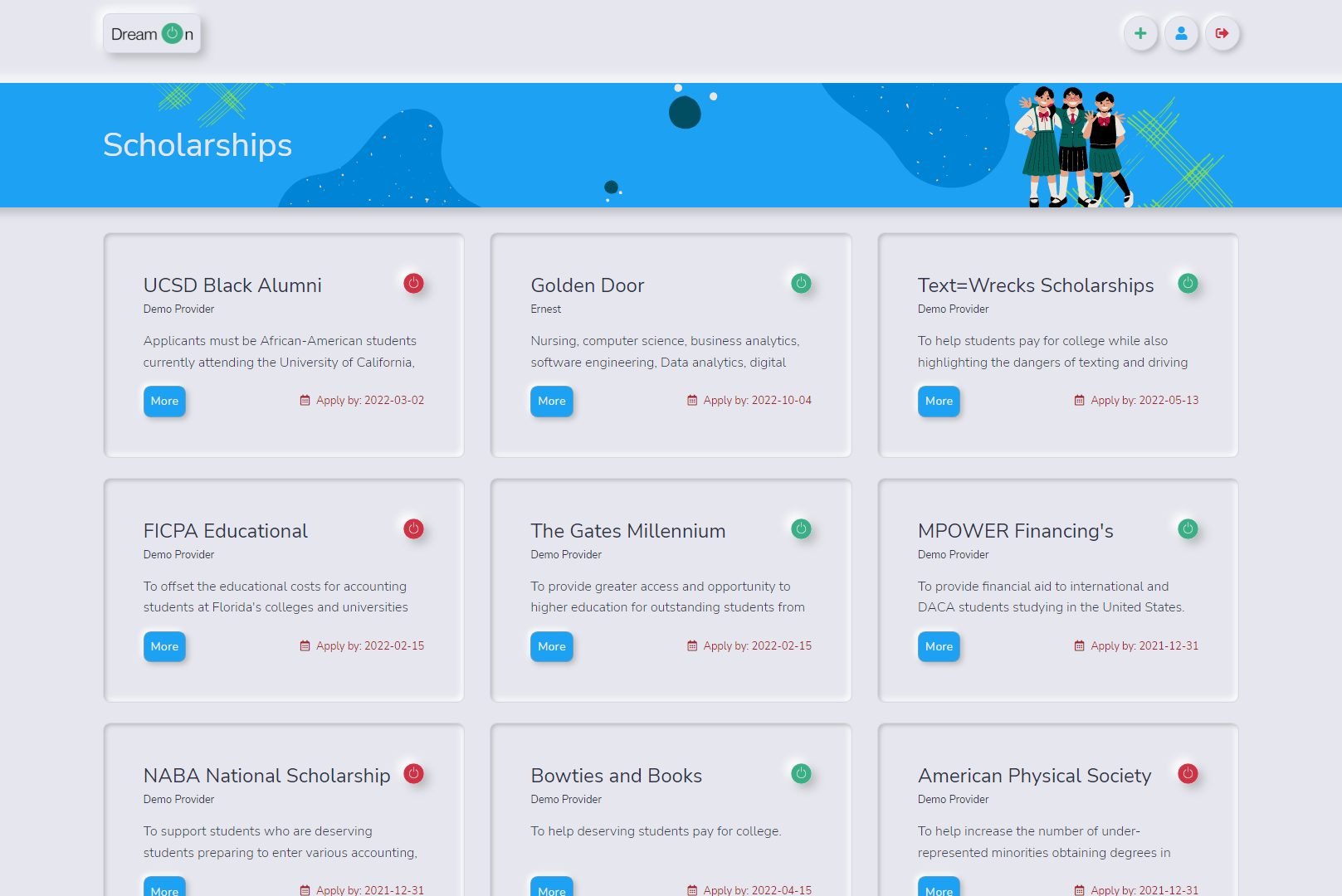
Task: Click the calendar icon beside MPOWER Financing's deadline
Action: click(x=1078, y=645)
